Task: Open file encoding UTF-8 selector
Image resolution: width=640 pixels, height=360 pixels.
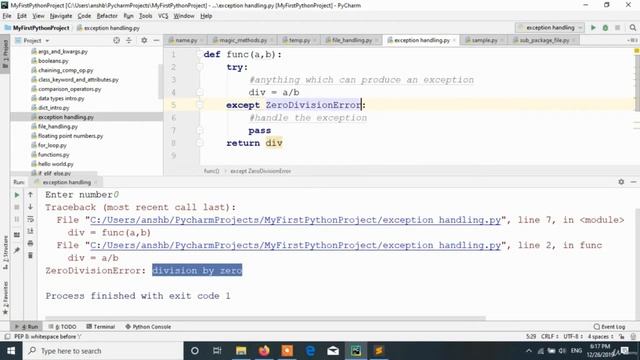Action: [x=573, y=337]
